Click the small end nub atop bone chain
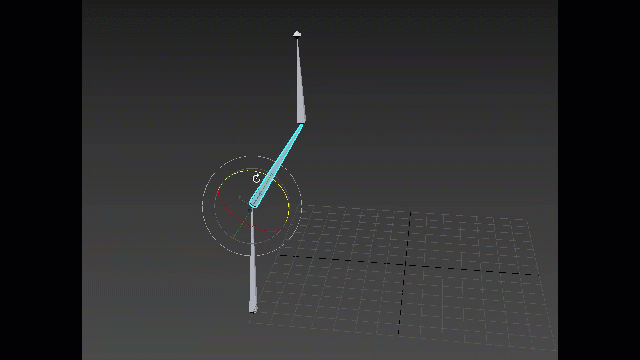This screenshot has width=640, height=360. [x=297, y=34]
